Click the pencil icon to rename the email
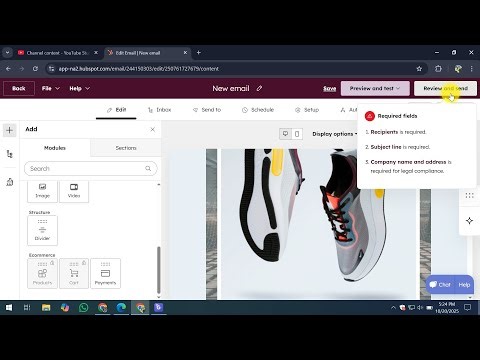This screenshot has height=360, width=480. [259, 88]
